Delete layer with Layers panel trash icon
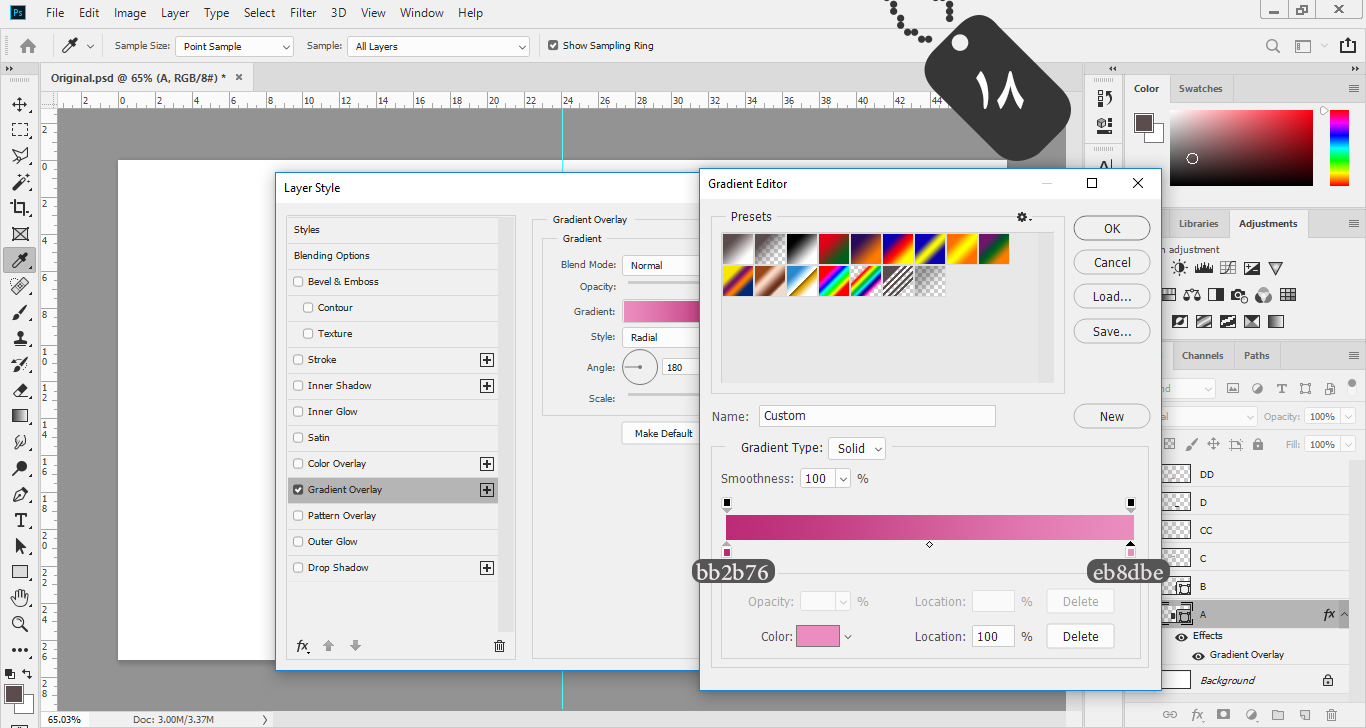This screenshot has height=728, width=1366. [1331, 715]
